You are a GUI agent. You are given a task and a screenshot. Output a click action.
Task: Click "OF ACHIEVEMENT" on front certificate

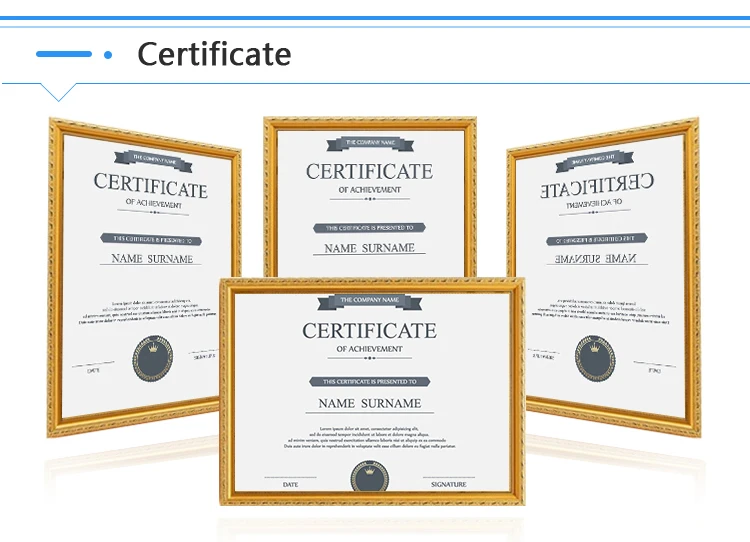[369, 349]
